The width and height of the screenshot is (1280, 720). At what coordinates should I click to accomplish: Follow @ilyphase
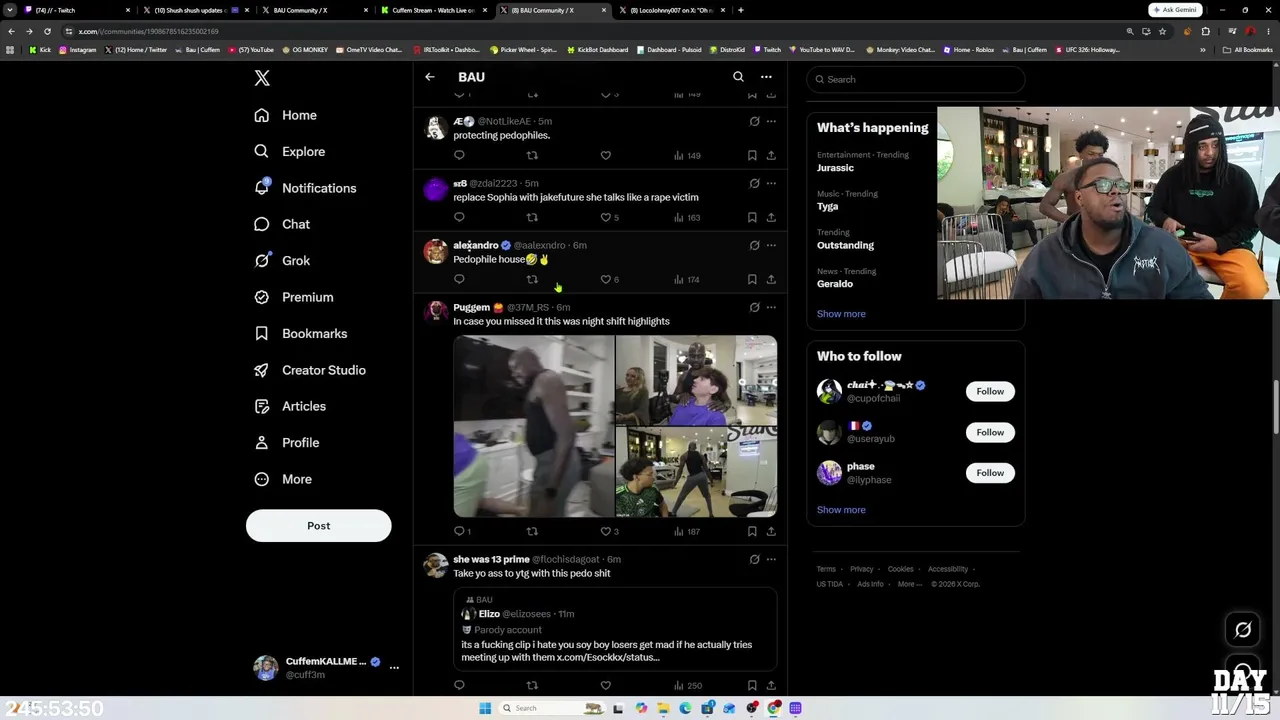pyautogui.click(x=990, y=473)
